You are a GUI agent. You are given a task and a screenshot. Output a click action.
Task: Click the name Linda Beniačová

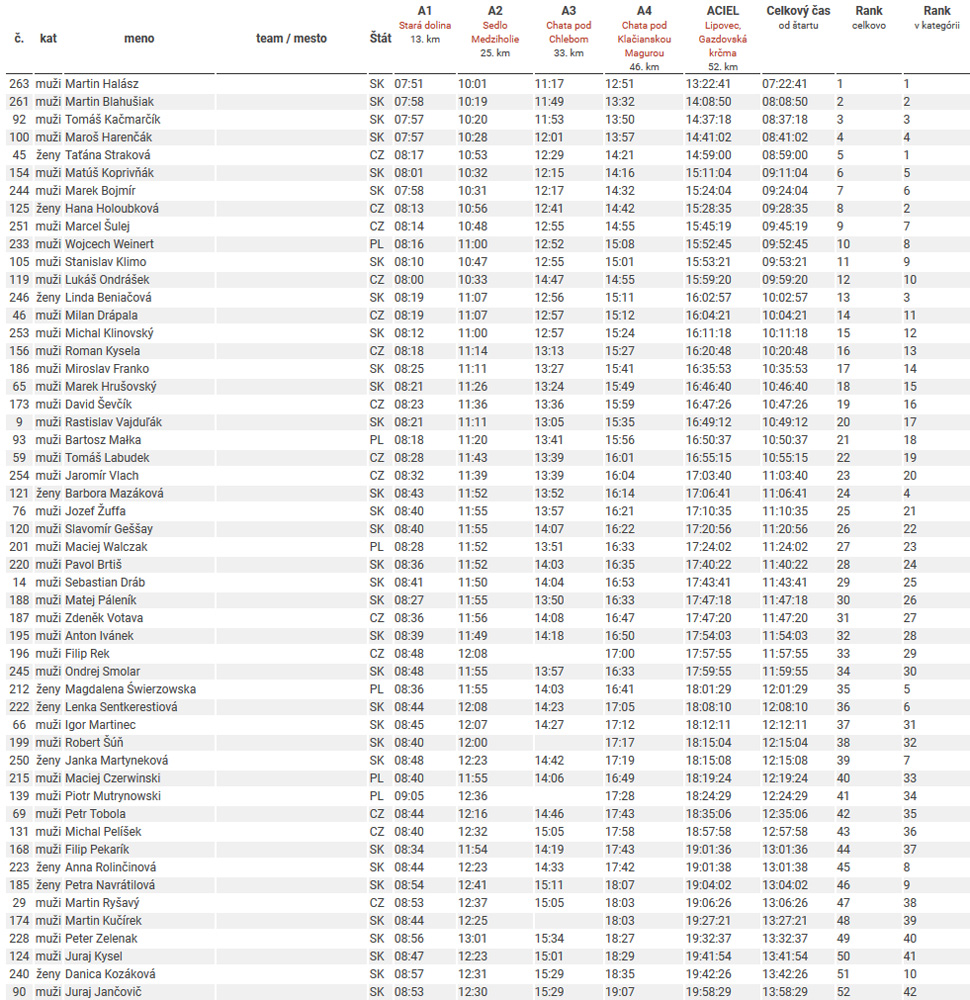pos(109,297)
